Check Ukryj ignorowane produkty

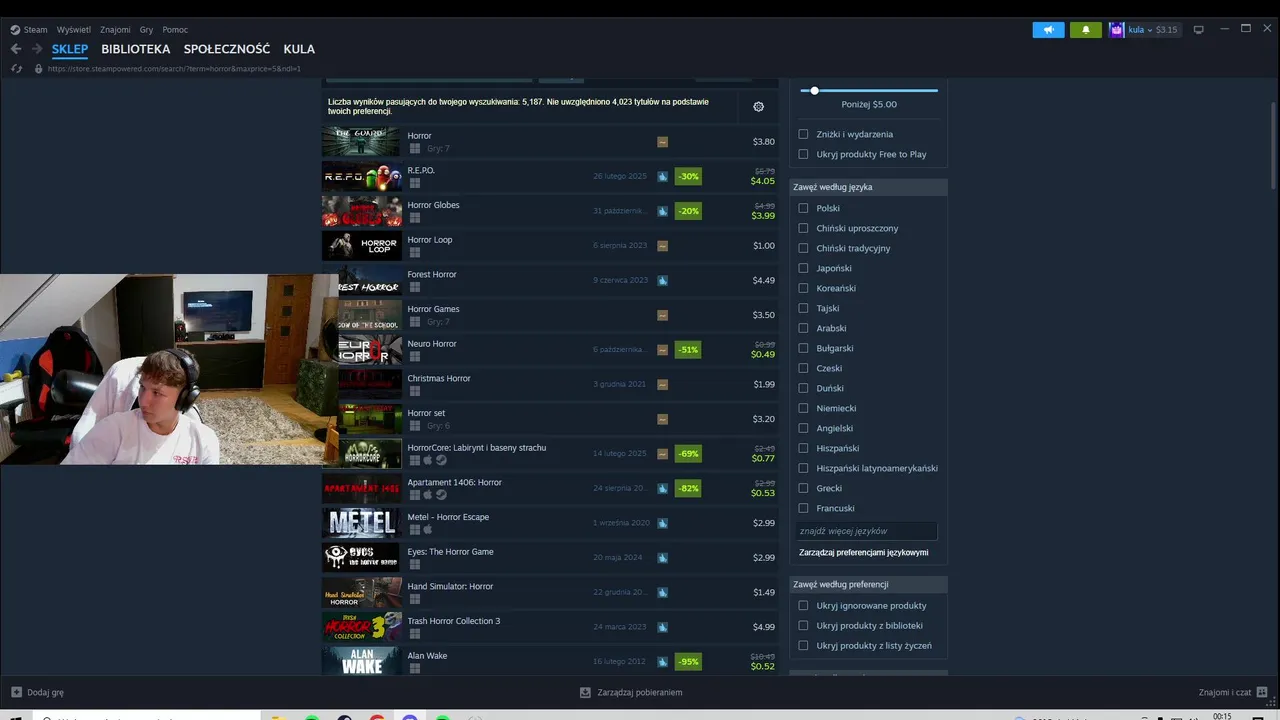tap(803, 605)
